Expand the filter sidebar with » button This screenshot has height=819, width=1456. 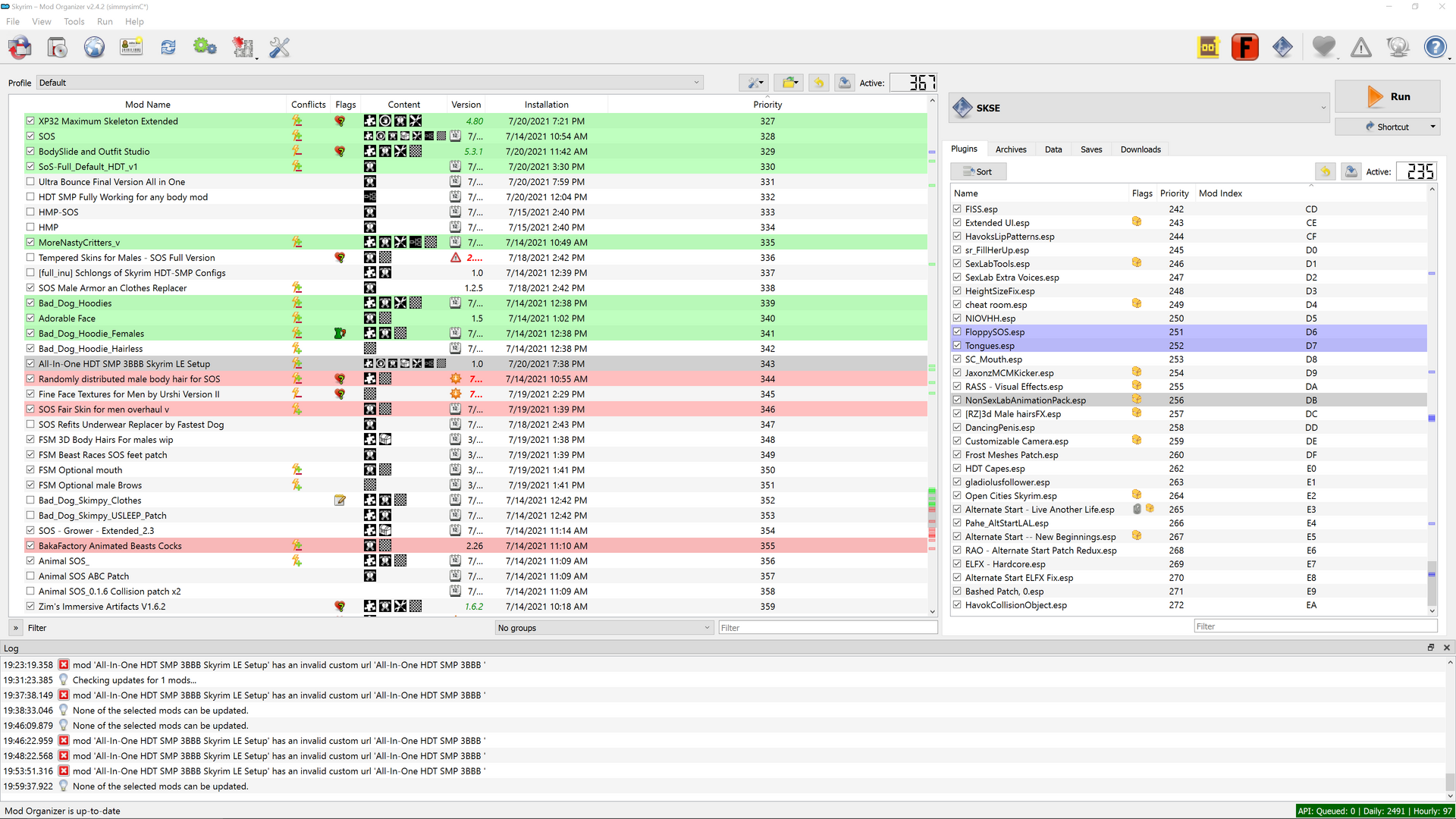tap(15, 628)
